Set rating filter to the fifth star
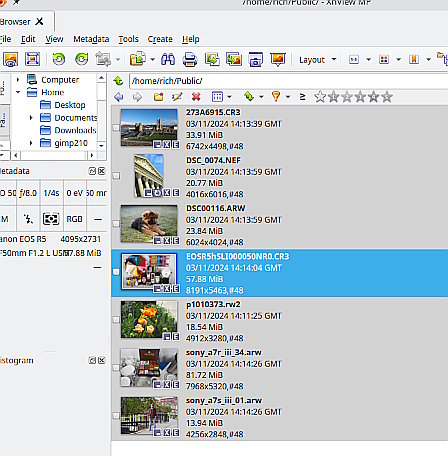The image size is (448, 456). 373,97
